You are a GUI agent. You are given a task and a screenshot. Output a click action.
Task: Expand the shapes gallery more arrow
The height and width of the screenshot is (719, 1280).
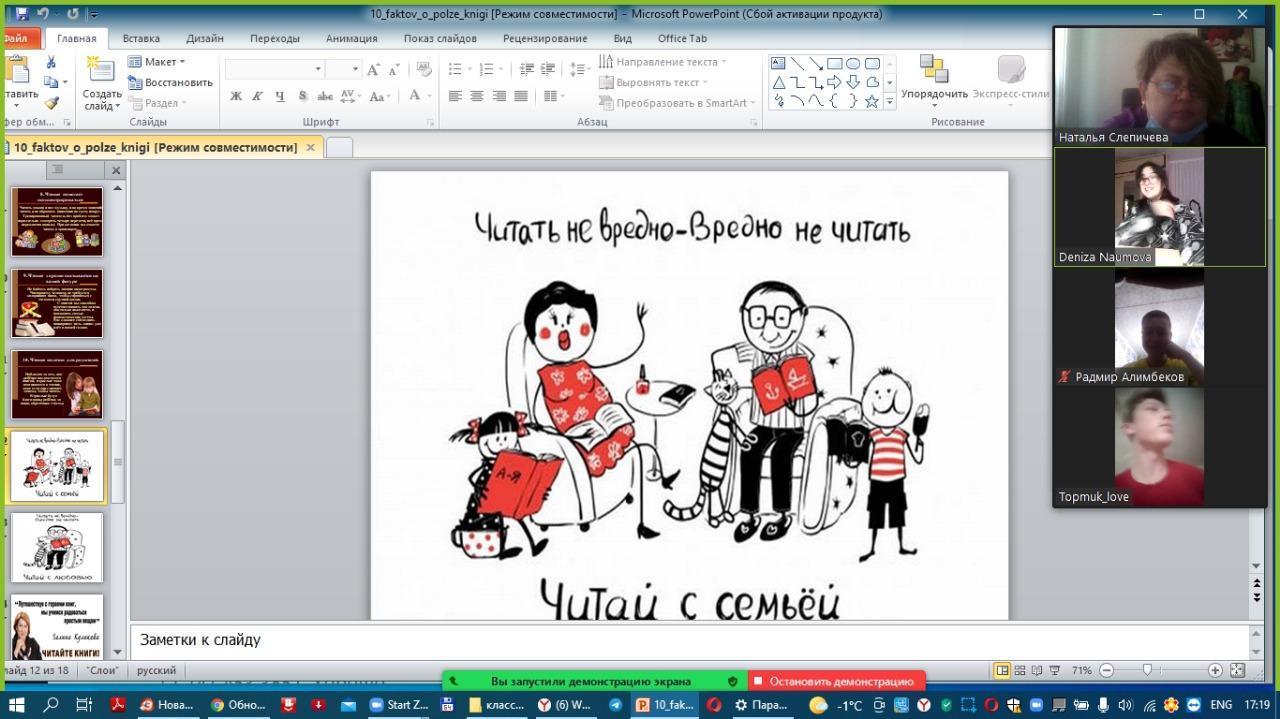(890, 101)
